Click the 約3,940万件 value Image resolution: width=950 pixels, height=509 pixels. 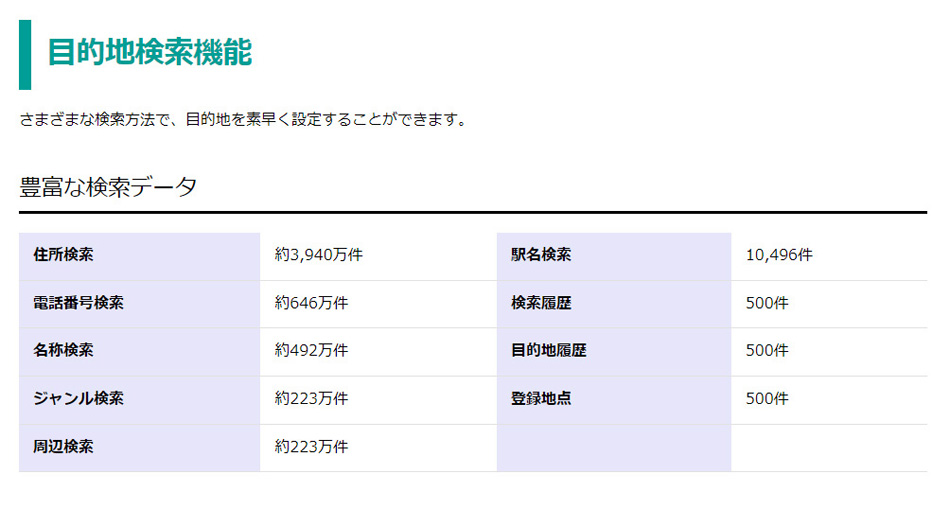click(319, 255)
